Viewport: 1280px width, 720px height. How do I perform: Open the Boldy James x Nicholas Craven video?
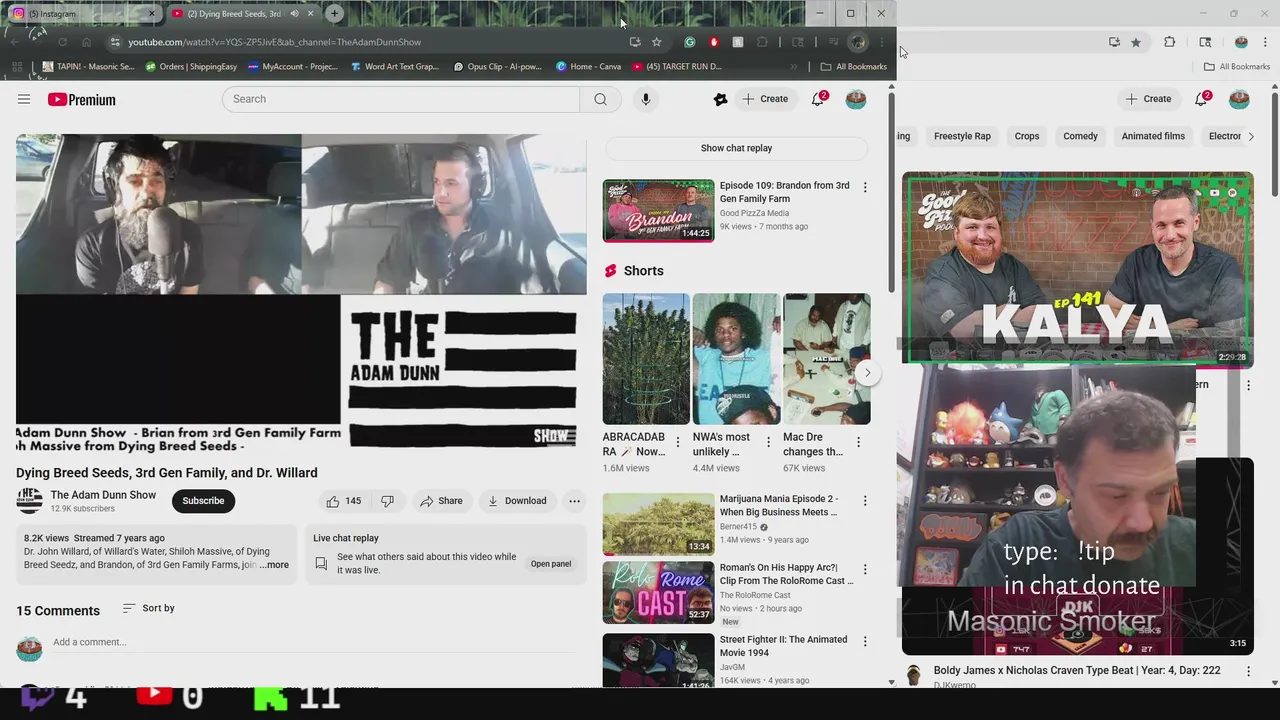(x=1077, y=671)
